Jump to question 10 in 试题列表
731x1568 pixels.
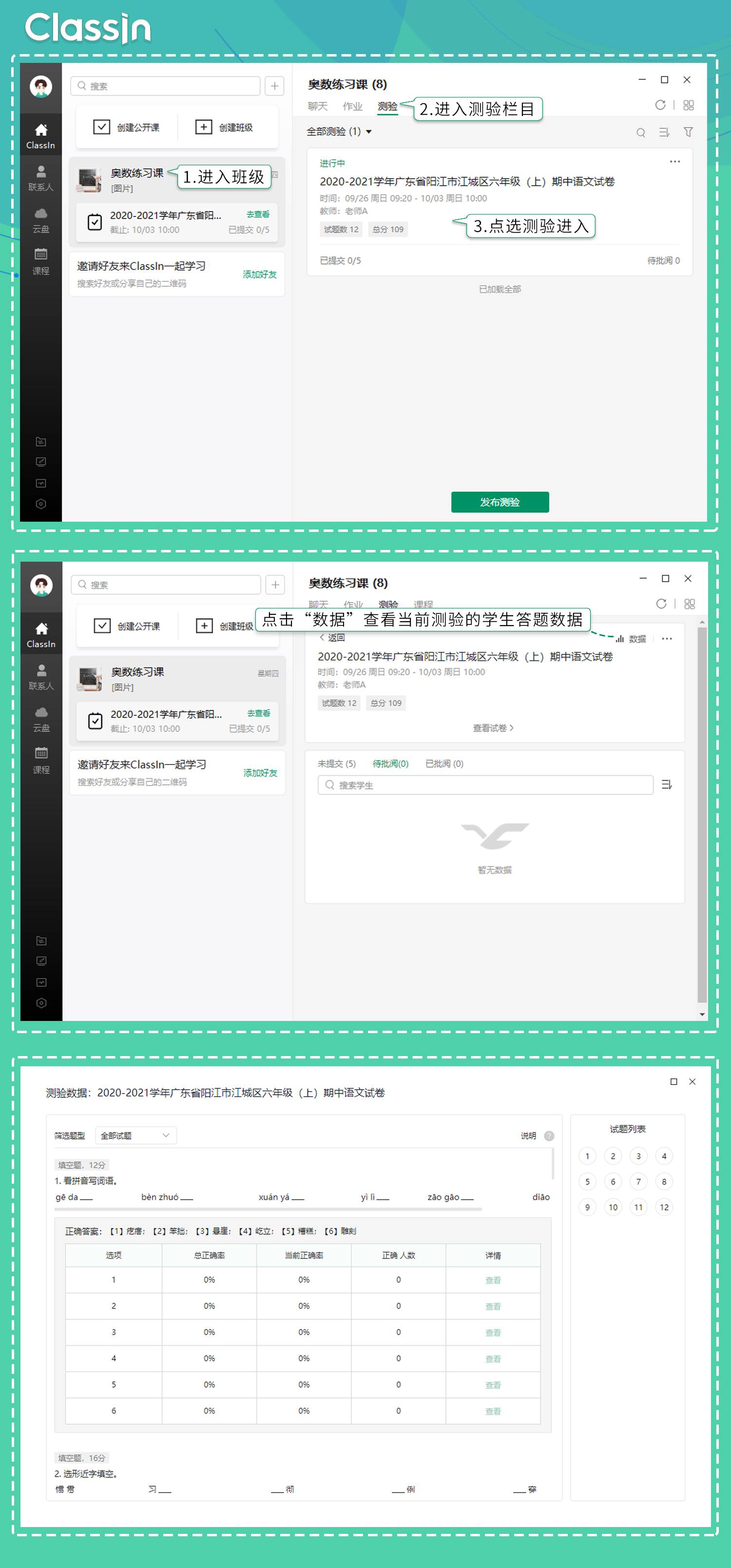(x=612, y=1207)
